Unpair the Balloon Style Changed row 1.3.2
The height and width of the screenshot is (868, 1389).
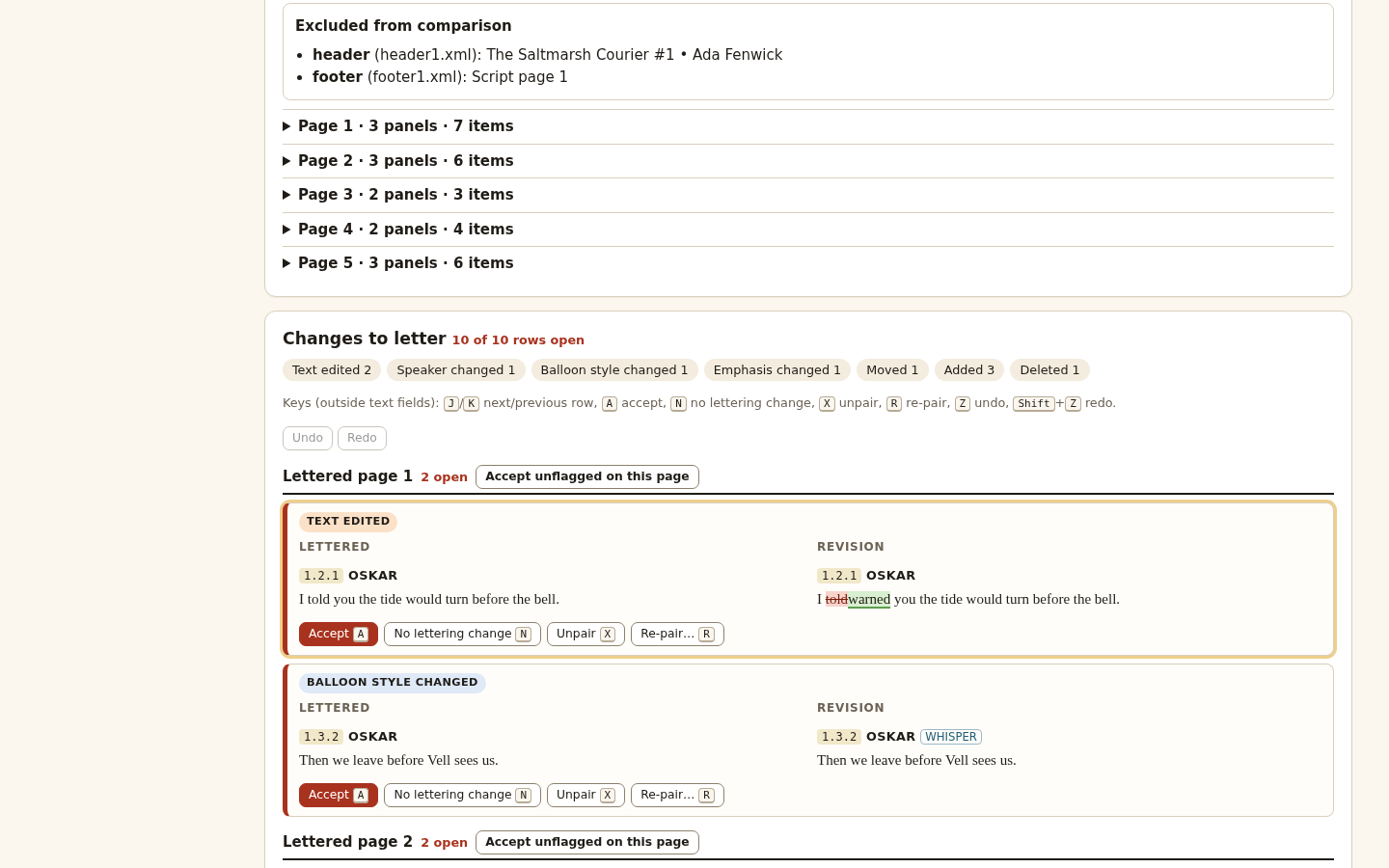[586, 795]
